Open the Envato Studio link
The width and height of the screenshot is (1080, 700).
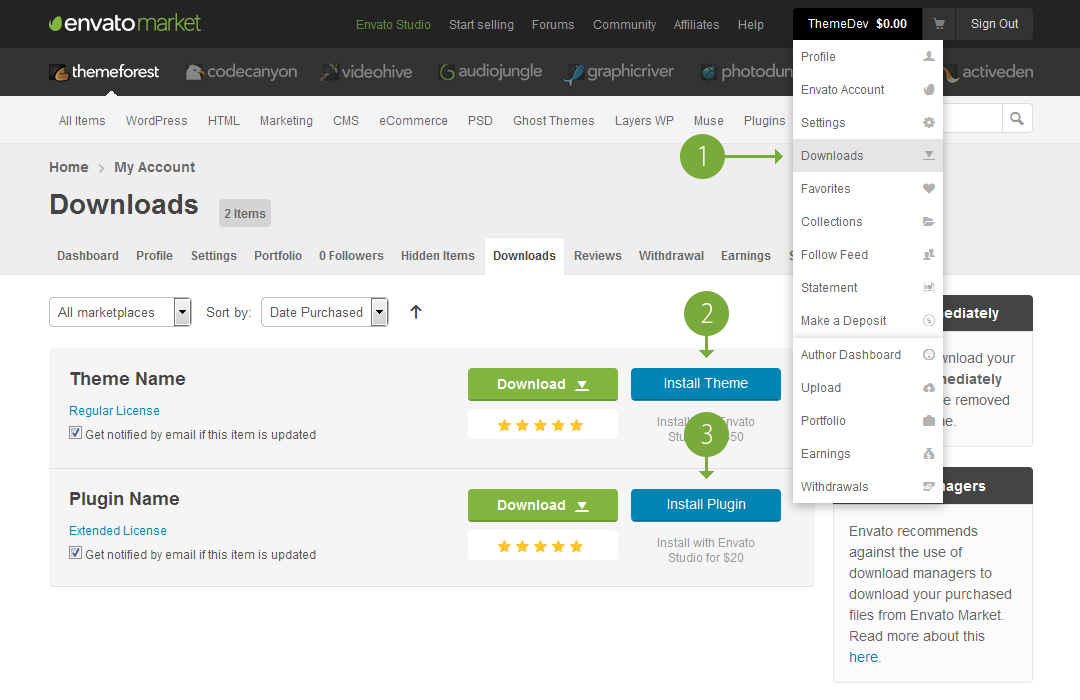pyautogui.click(x=393, y=25)
